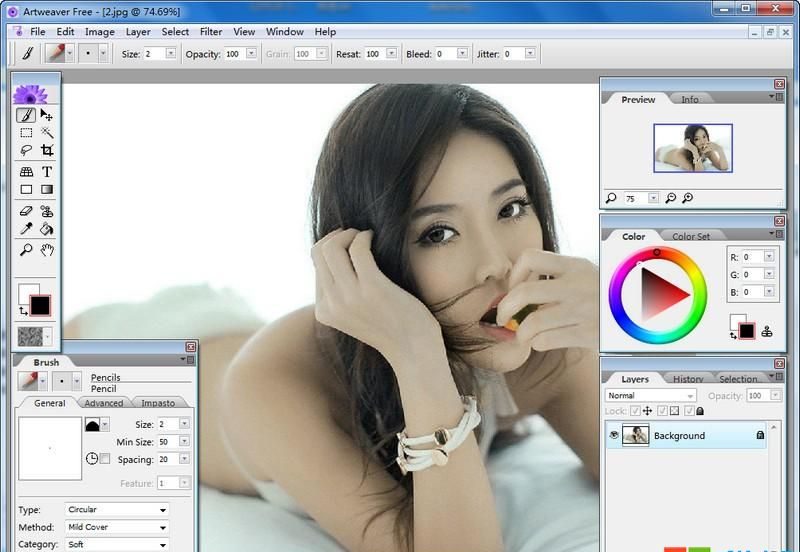Toggle the third Lock checkbox before padlock icon

(x=689, y=411)
